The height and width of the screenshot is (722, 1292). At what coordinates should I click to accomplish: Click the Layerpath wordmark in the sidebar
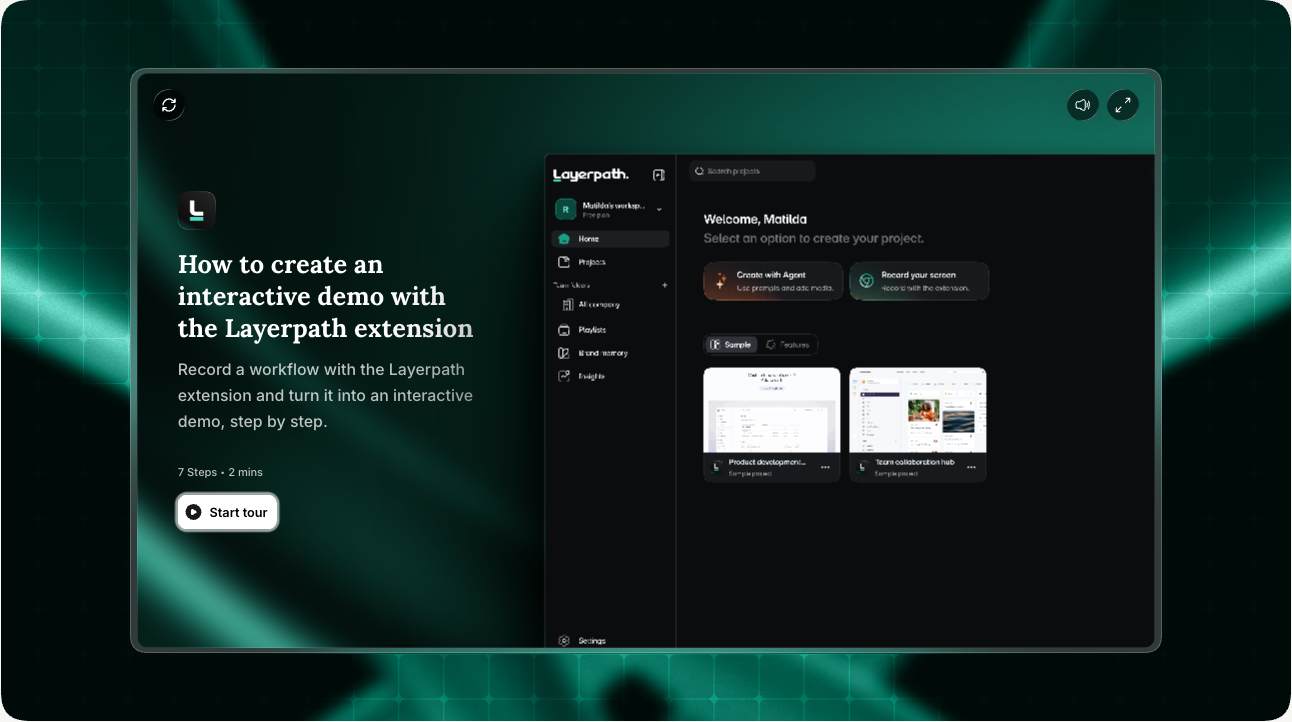[591, 175]
